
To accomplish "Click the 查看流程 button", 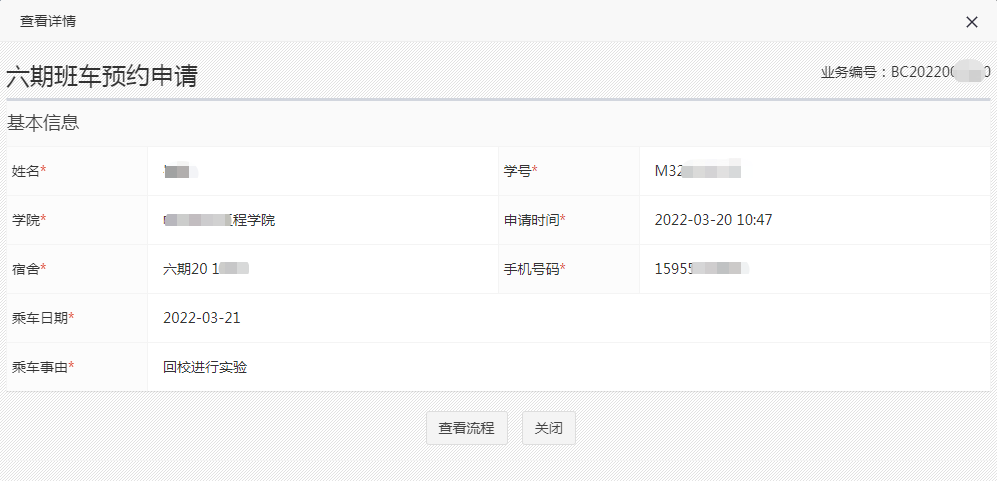I will click(x=466, y=428).
